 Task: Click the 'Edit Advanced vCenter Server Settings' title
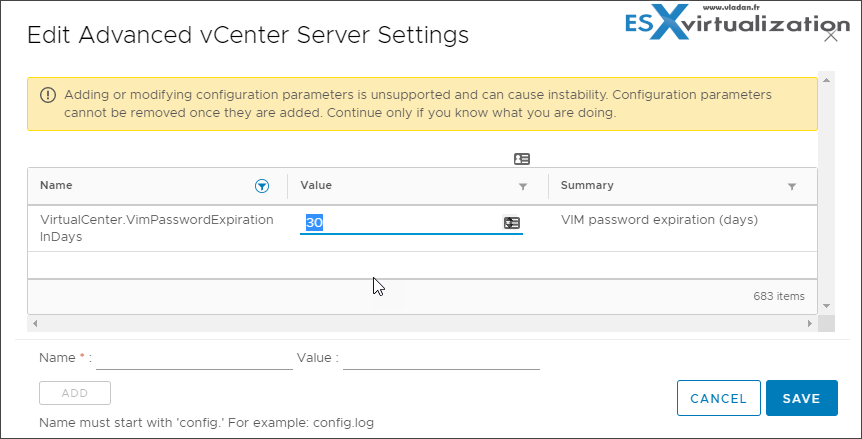pyautogui.click(x=248, y=35)
